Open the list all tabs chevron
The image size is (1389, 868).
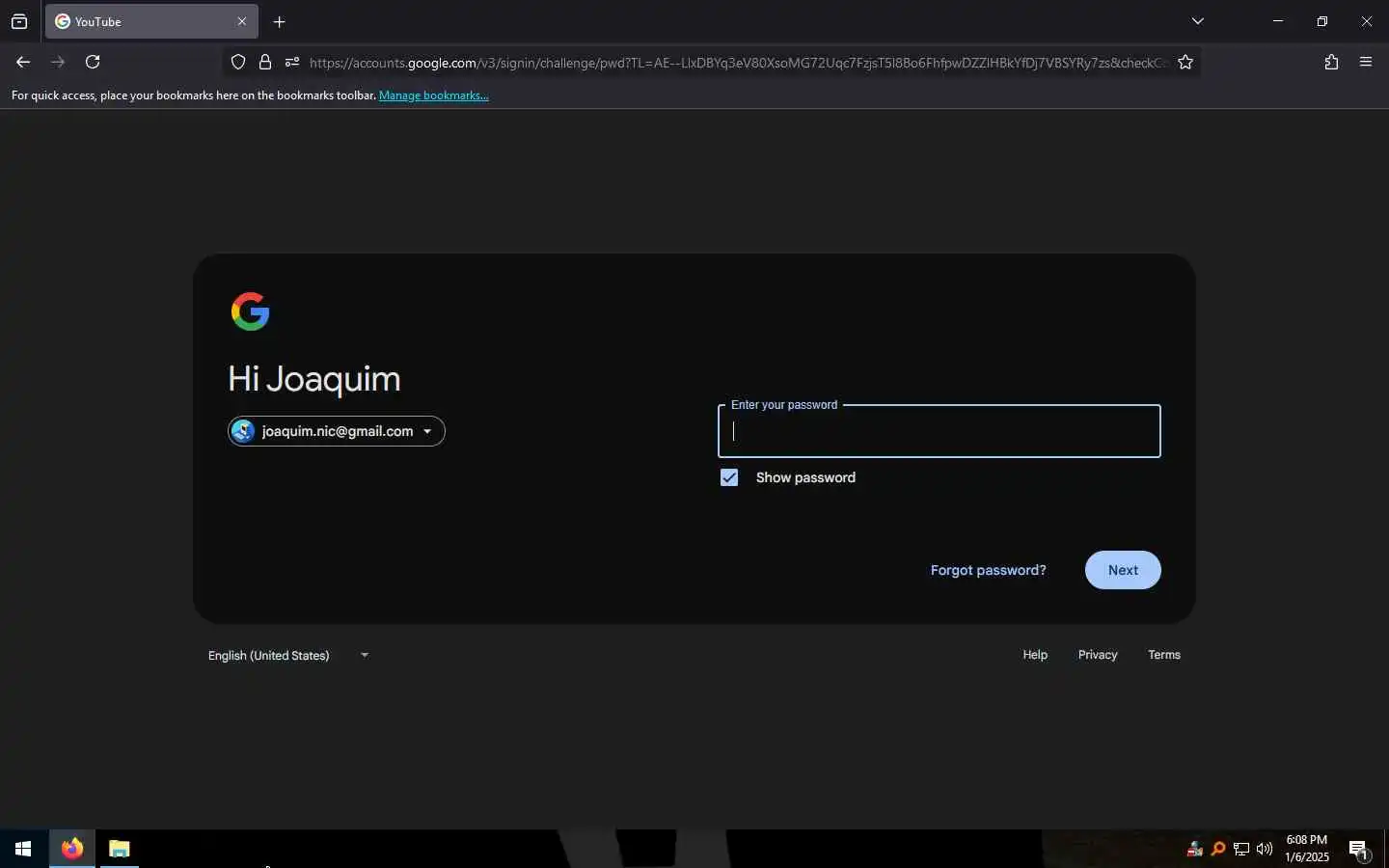point(1197,21)
